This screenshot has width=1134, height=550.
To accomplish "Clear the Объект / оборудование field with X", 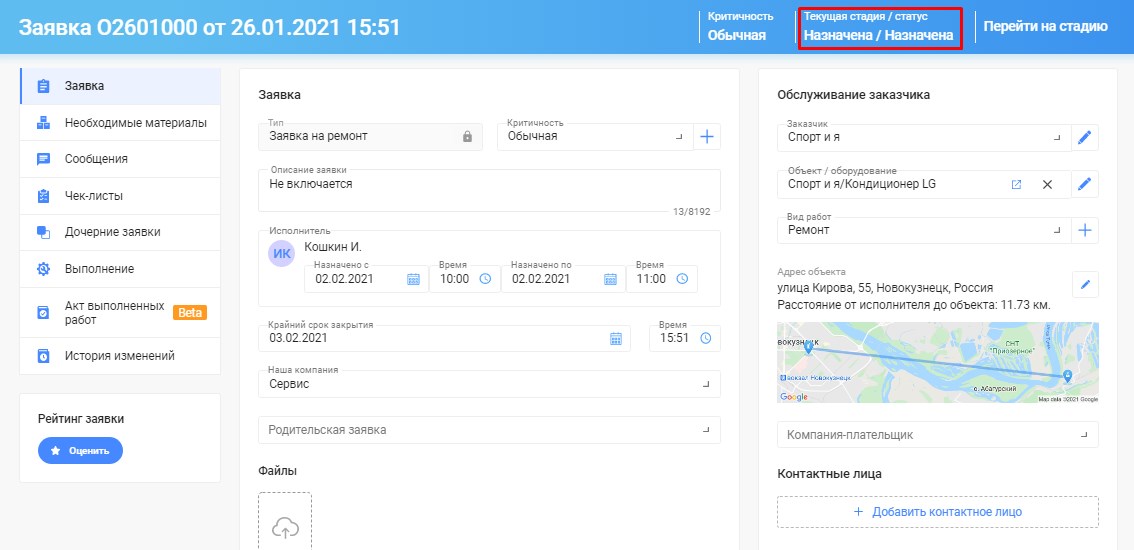I will tap(1046, 185).
